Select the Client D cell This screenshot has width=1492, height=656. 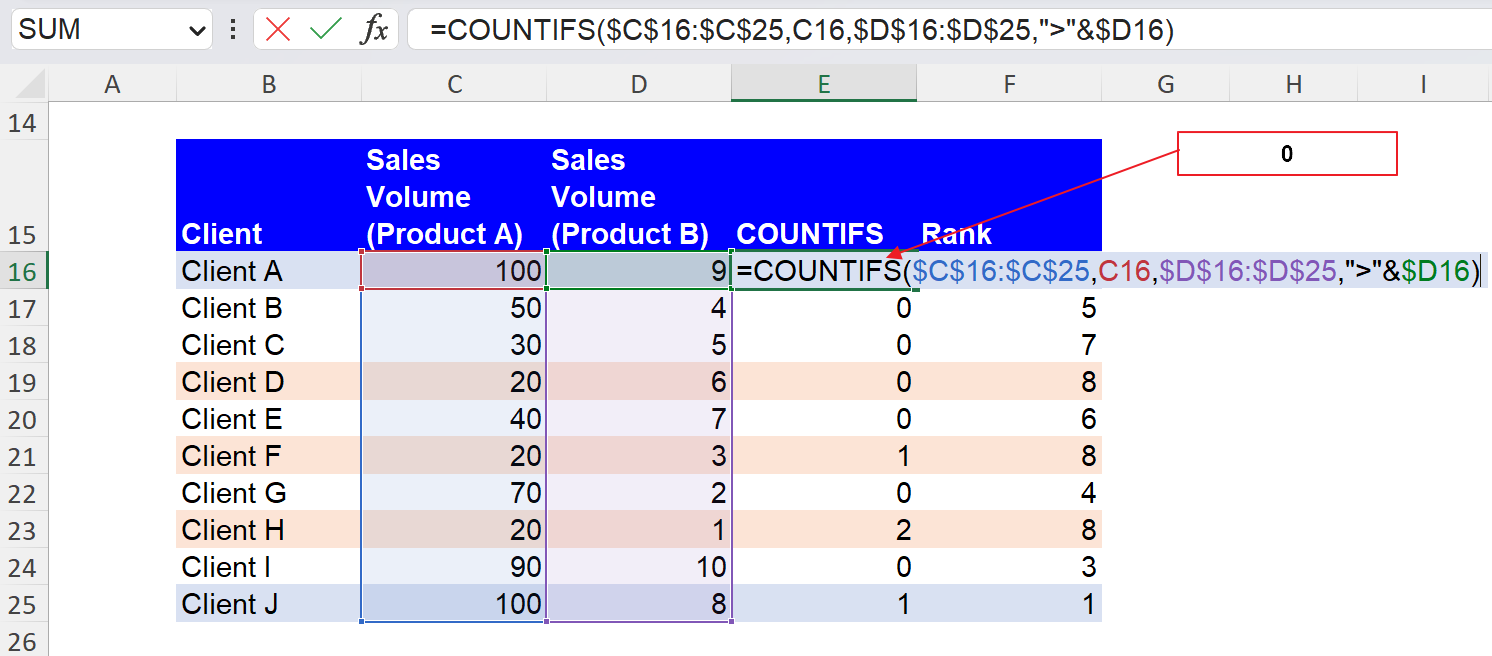[269, 382]
